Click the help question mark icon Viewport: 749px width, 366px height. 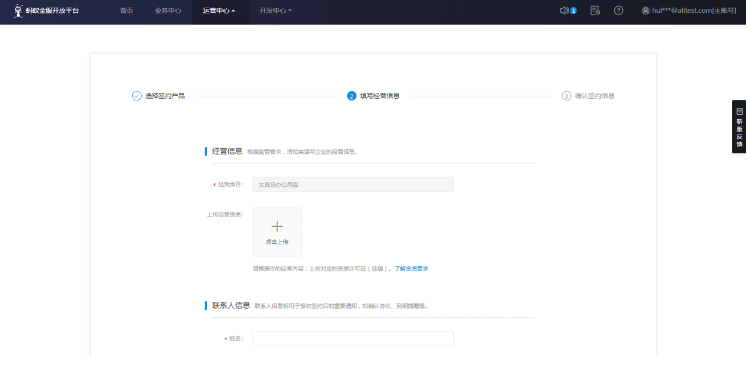pos(619,11)
